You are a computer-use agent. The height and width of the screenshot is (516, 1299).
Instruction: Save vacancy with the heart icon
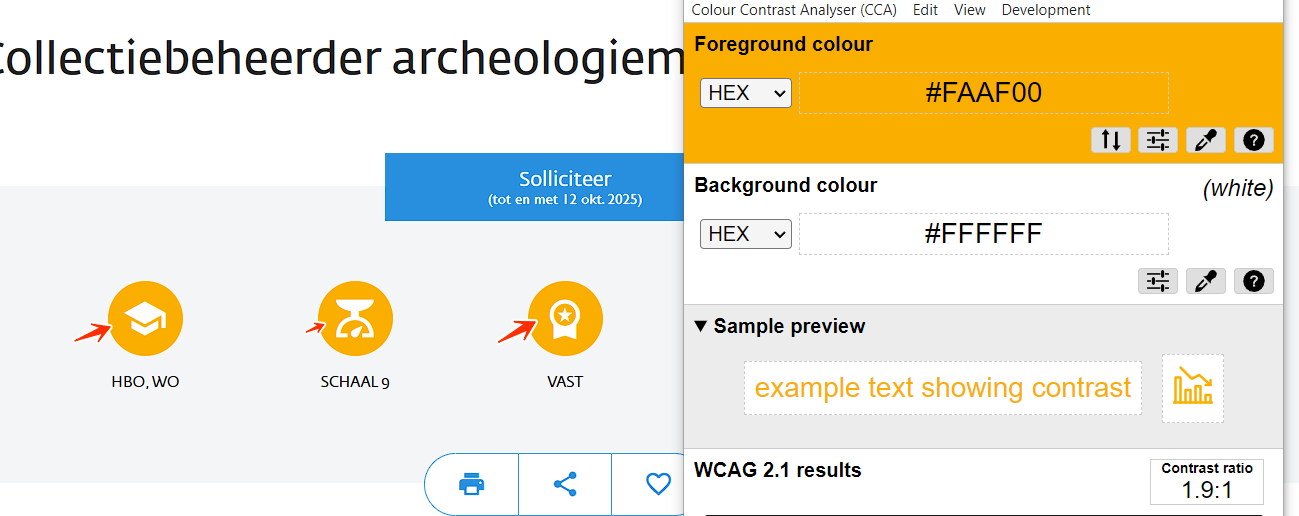click(x=657, y=485)
